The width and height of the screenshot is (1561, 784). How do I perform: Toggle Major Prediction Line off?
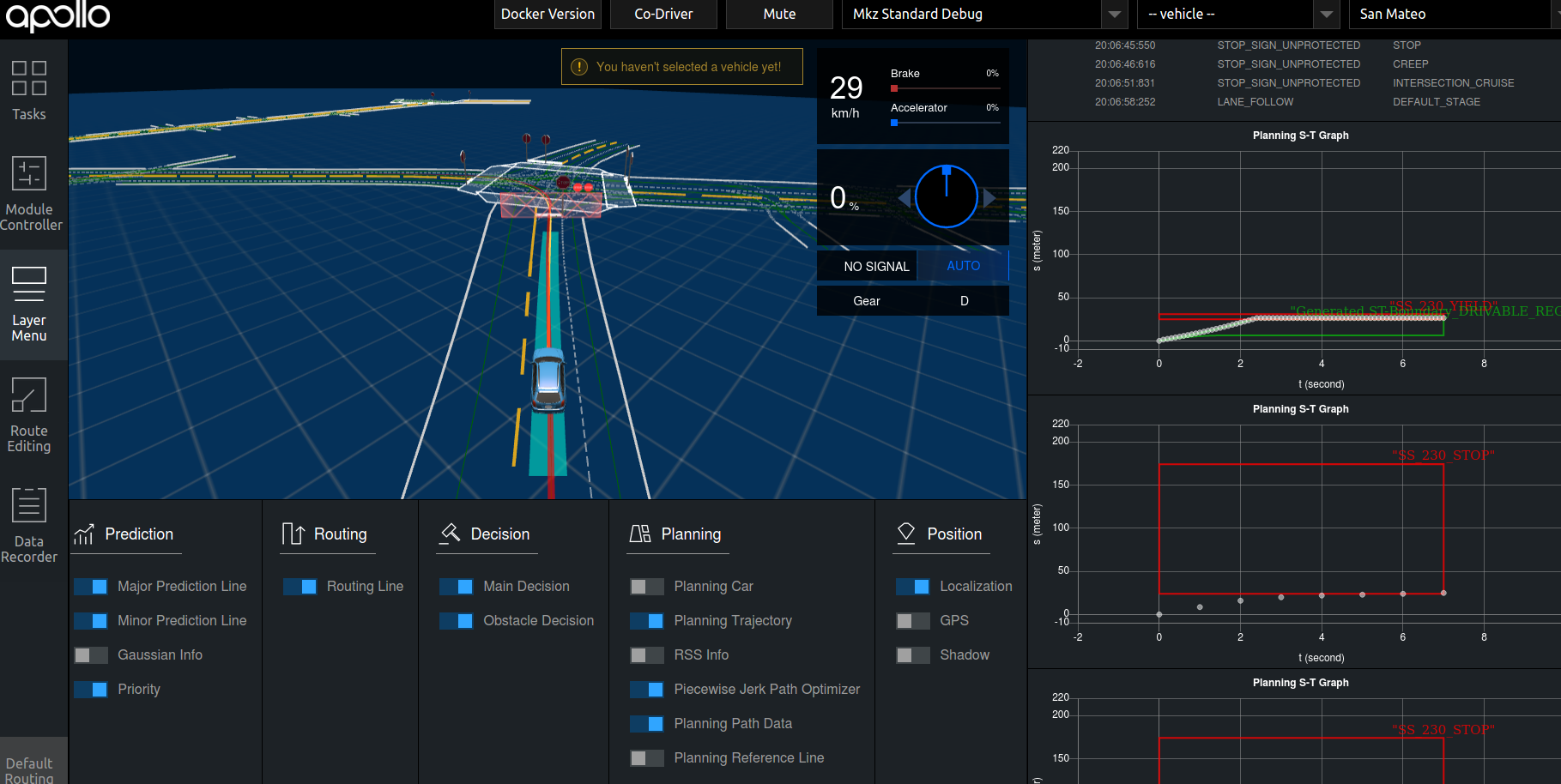point(91,587)
